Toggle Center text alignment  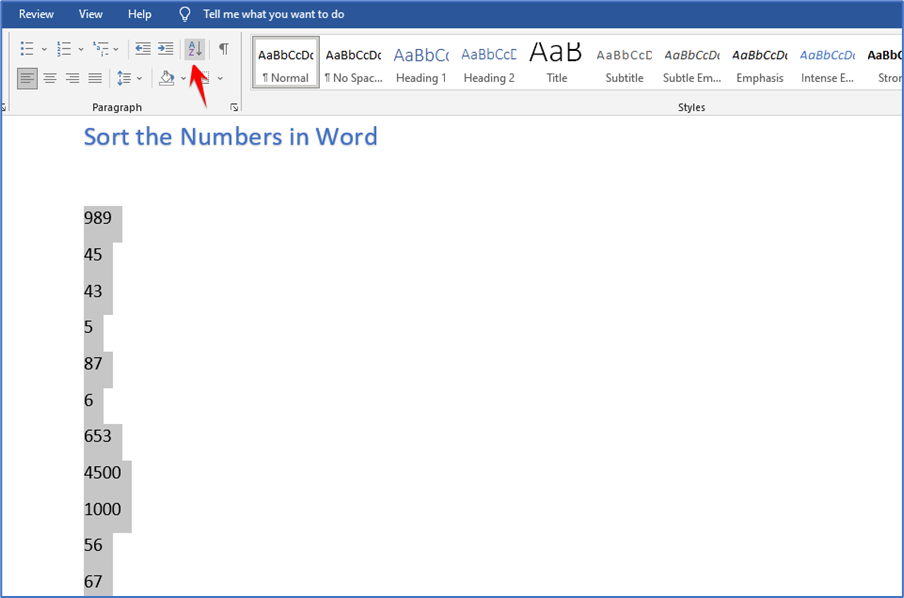click(x=49, y=78)
